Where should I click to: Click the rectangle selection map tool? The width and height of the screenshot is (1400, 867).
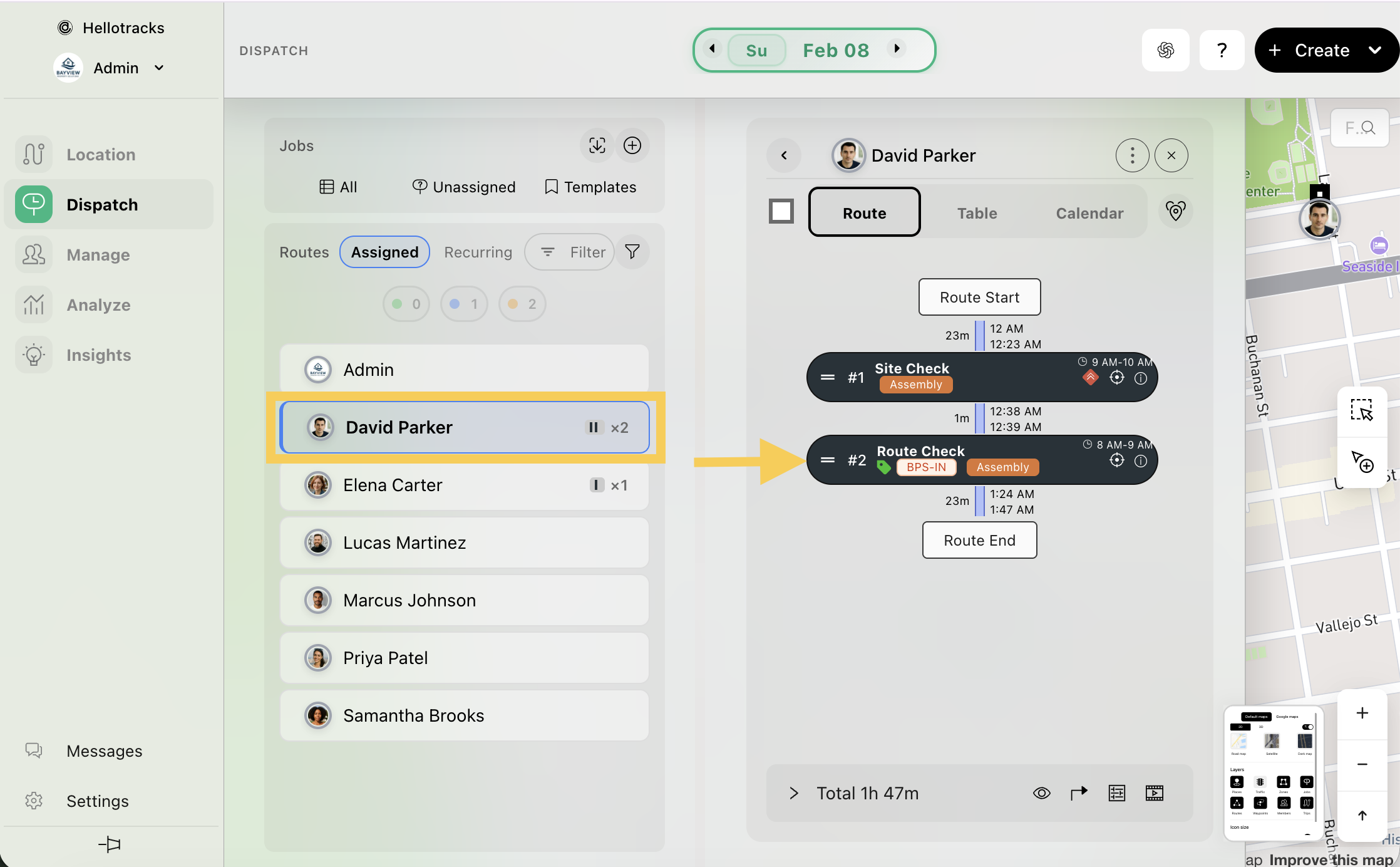[1362, 410]
